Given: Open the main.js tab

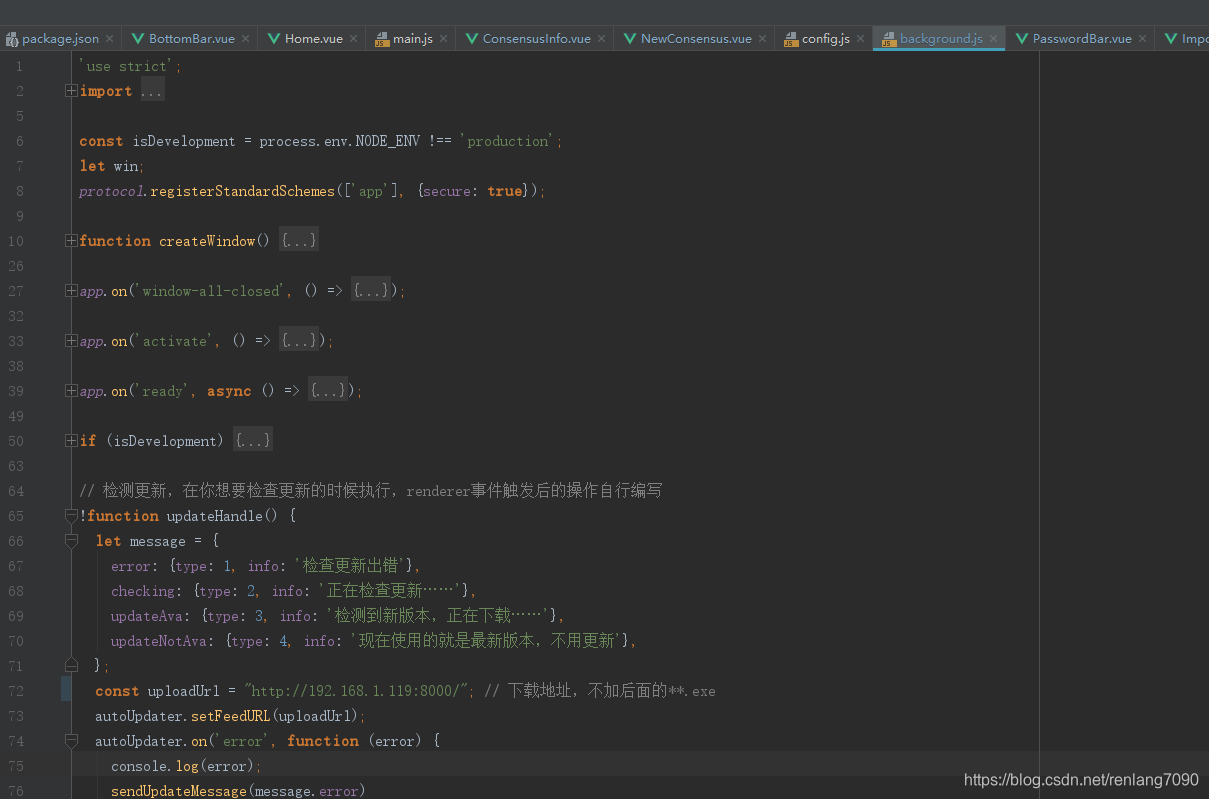Looking at the screenshot, I should 413,39.
